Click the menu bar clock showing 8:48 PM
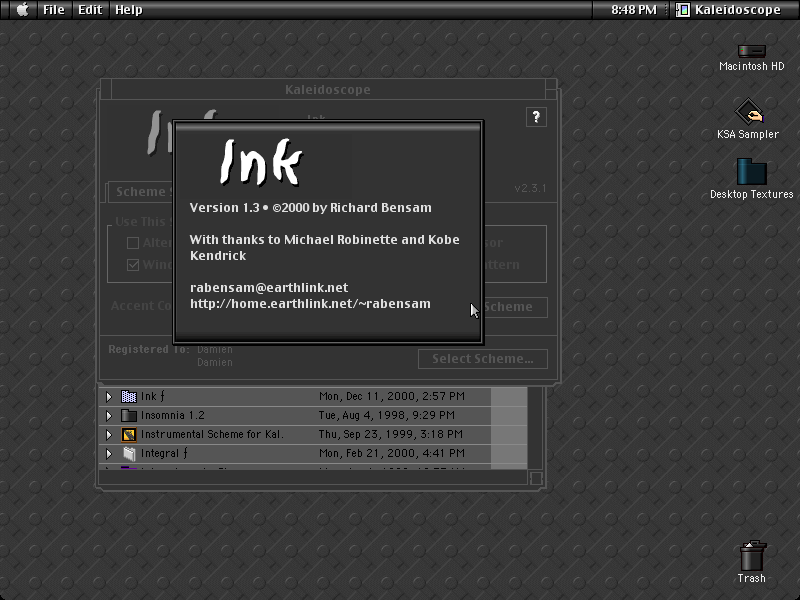 click(x=634, y=10)
